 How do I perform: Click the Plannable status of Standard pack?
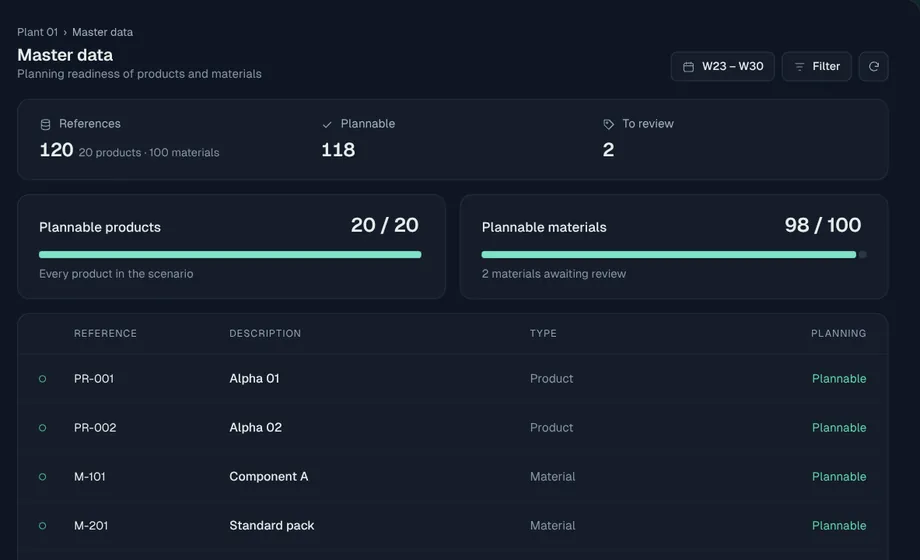[839, 525]
